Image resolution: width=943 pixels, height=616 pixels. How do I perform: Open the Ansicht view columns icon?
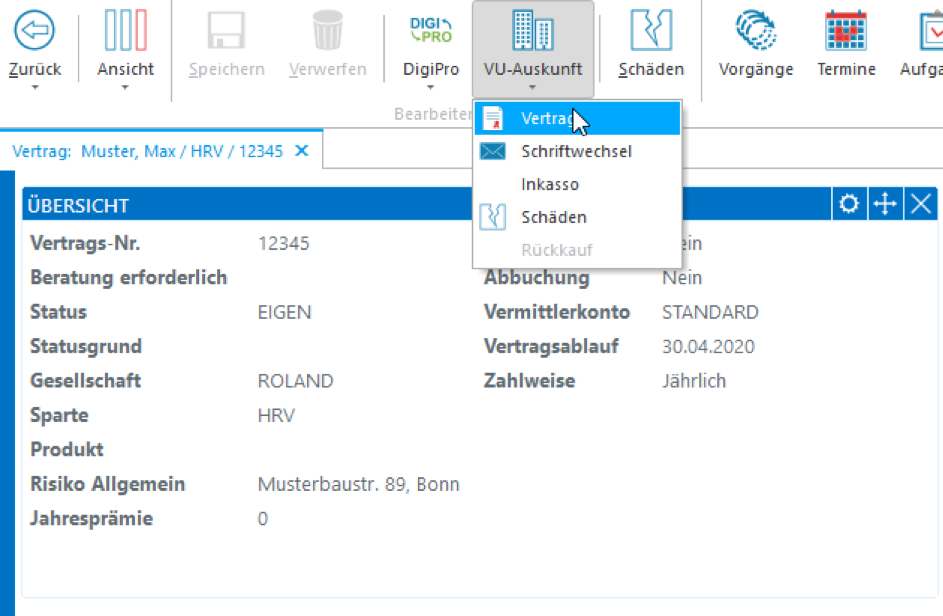[x=125, y=31]
